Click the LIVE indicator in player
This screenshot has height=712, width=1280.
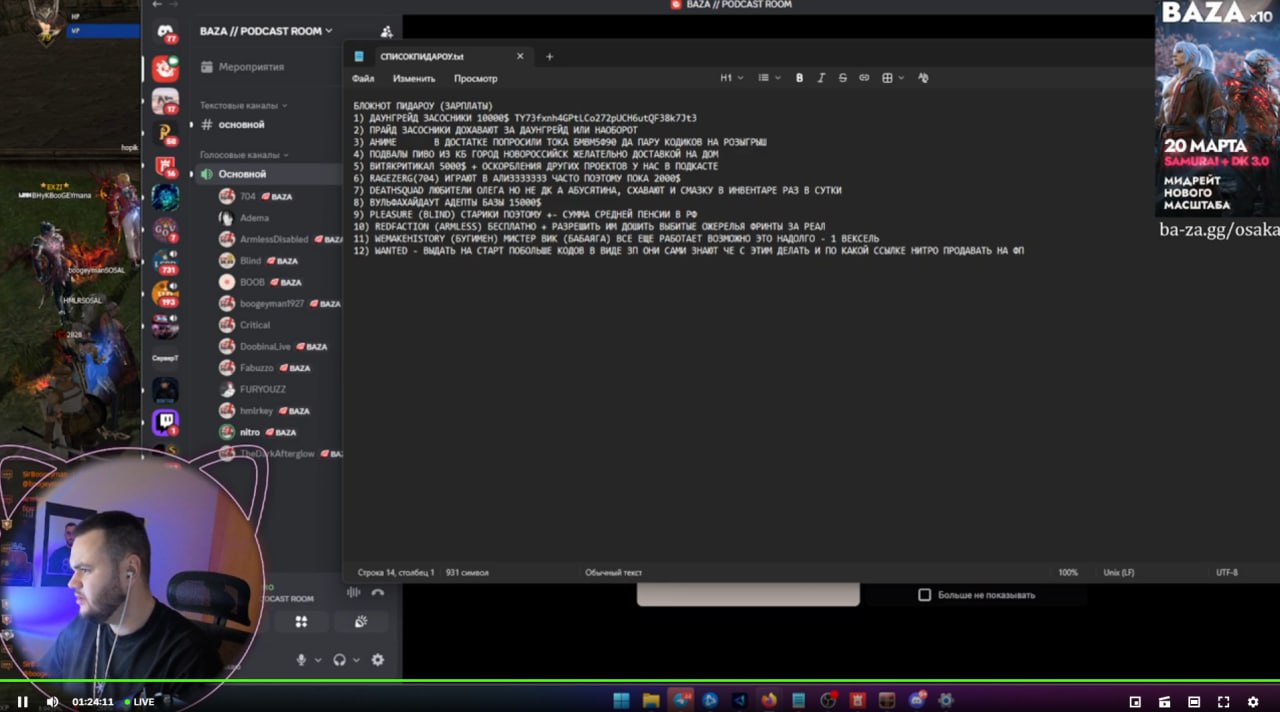(138, 702)
